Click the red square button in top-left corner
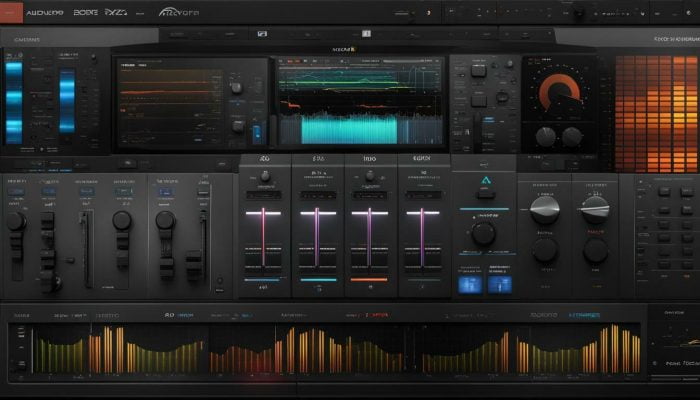Viewport: 700px width, 400px height. pyautogui.click(x=11, y=13)
